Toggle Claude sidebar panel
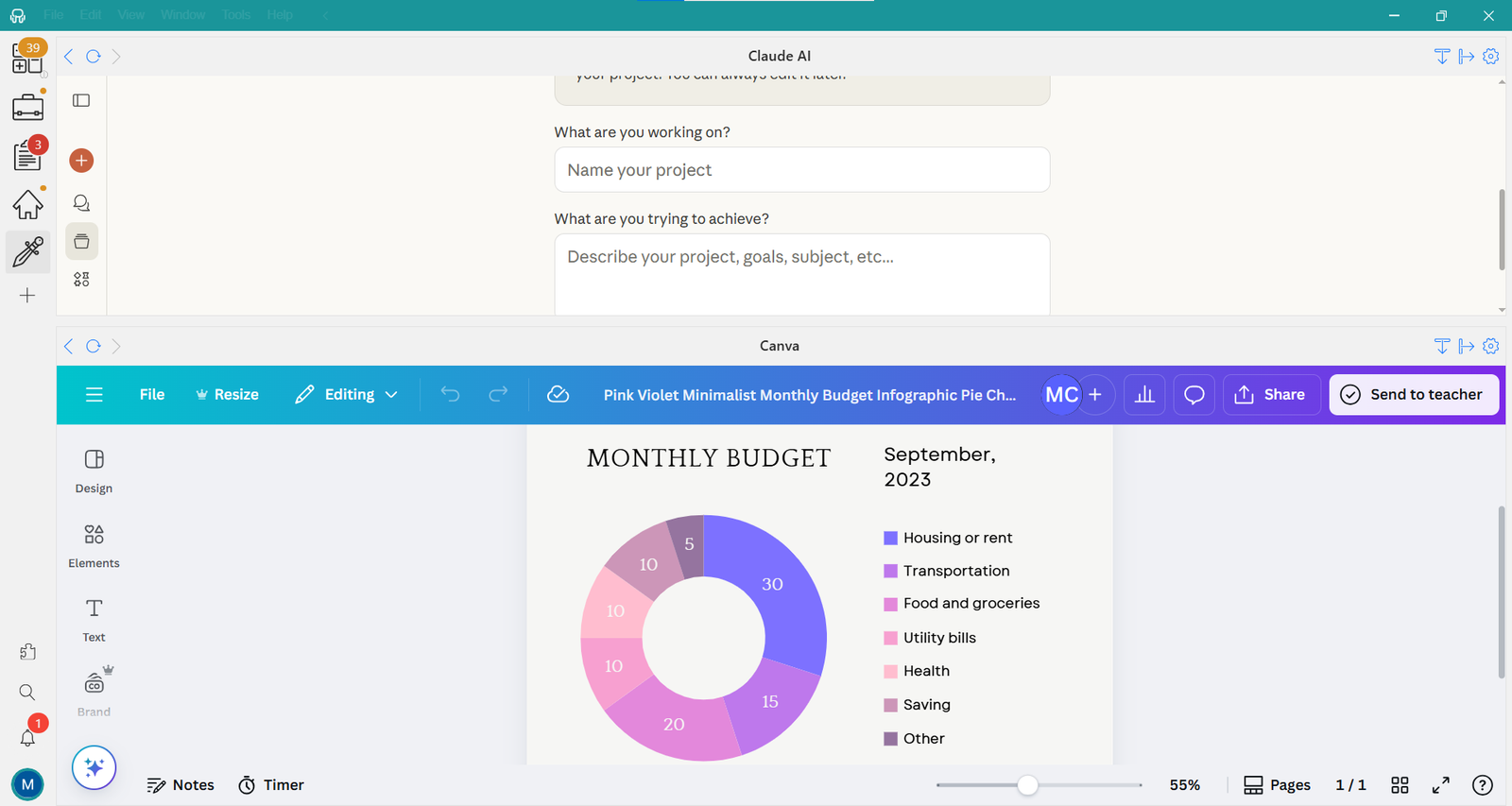1512x806 pixels. pos(81,100)
